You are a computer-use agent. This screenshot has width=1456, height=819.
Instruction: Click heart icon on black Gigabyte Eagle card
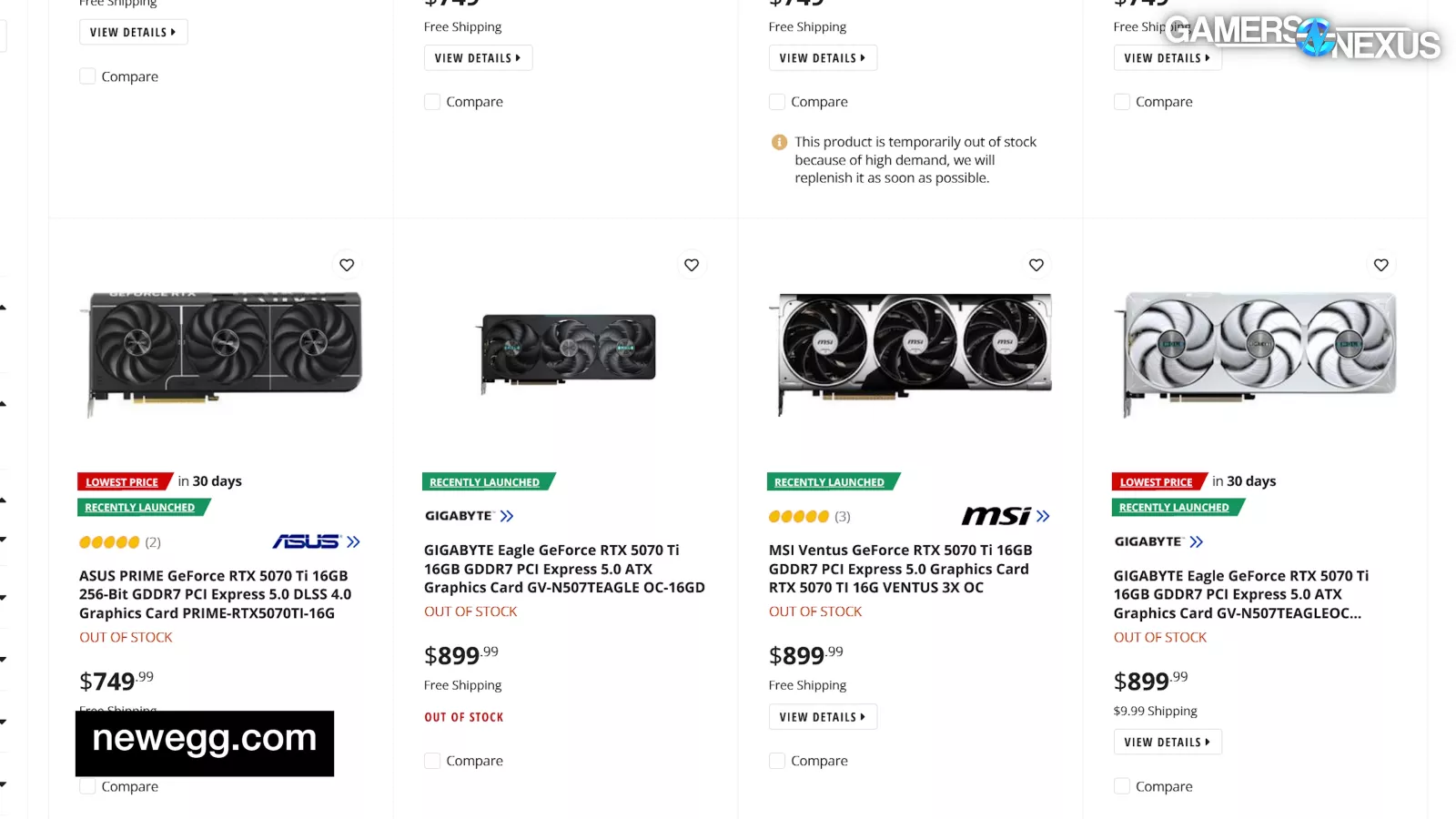(692, 265)
